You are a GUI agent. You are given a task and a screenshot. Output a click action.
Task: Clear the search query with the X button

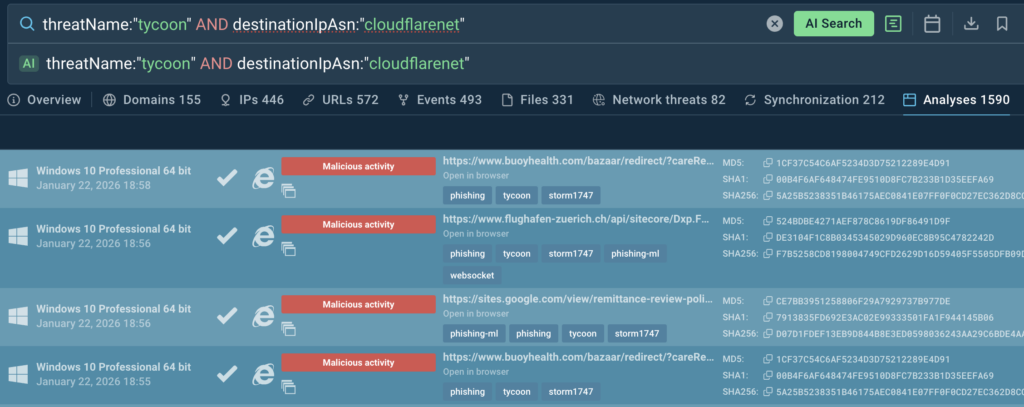[774, 24]
